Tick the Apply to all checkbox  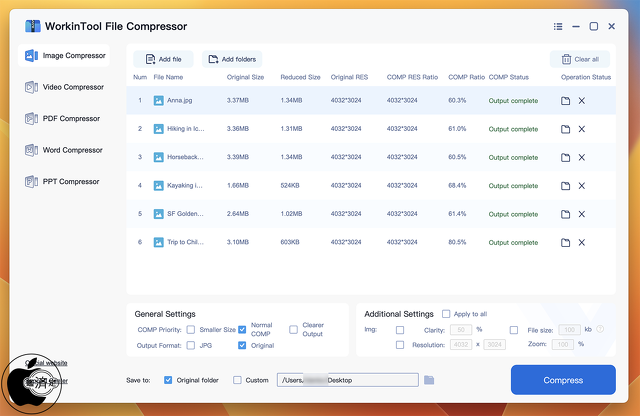pyautogui.click(x=446, y=314)
